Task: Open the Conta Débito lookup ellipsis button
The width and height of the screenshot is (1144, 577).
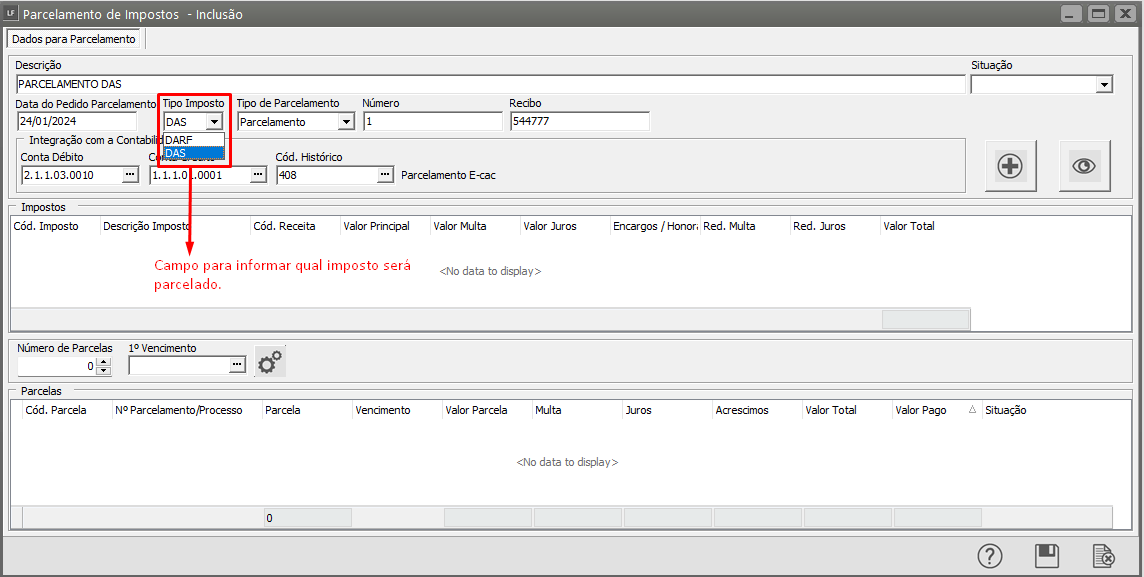Action: pyautogui.click(x=130, y=175)
